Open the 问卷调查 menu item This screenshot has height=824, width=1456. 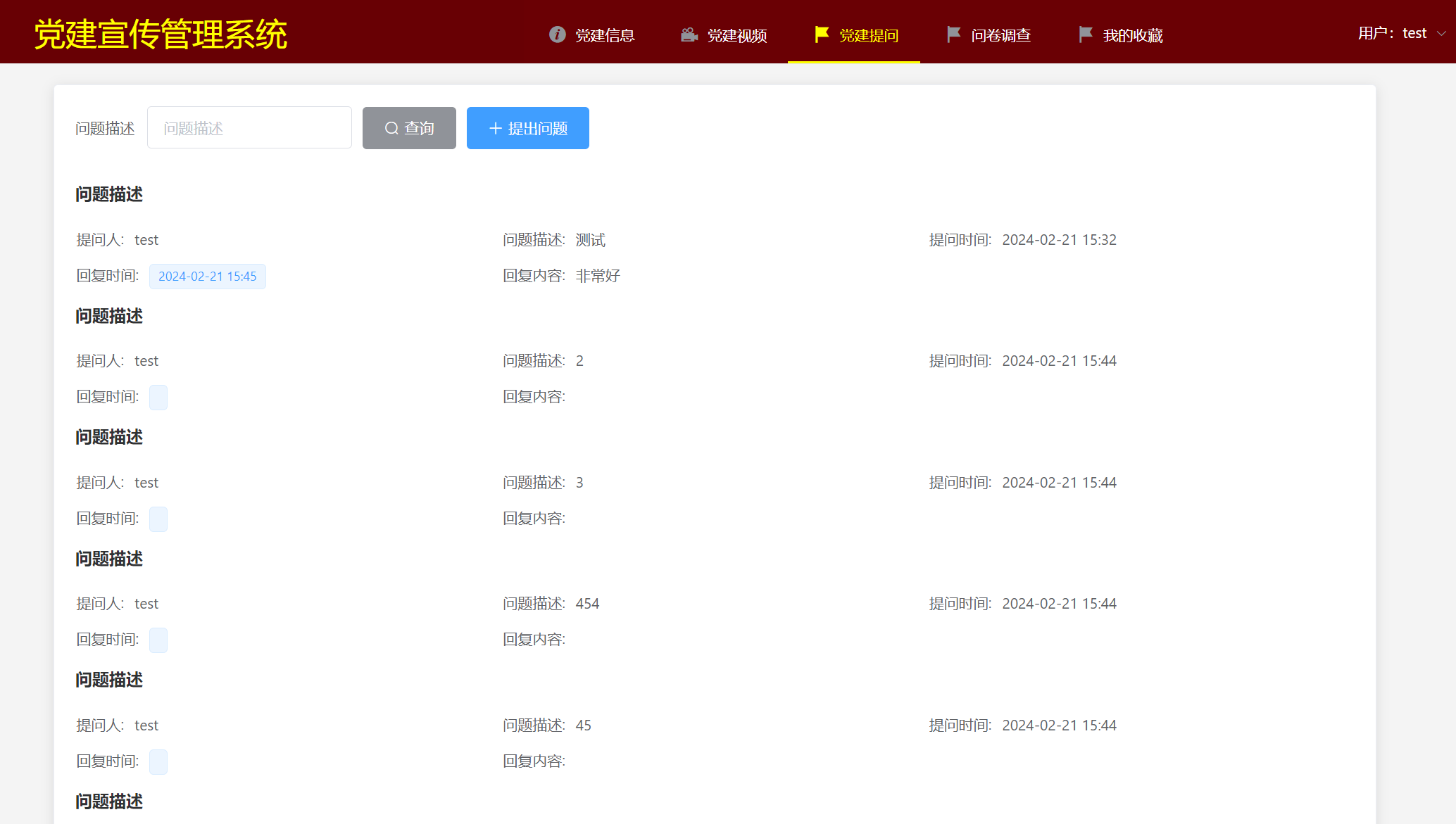click(x=1000, y=35)
